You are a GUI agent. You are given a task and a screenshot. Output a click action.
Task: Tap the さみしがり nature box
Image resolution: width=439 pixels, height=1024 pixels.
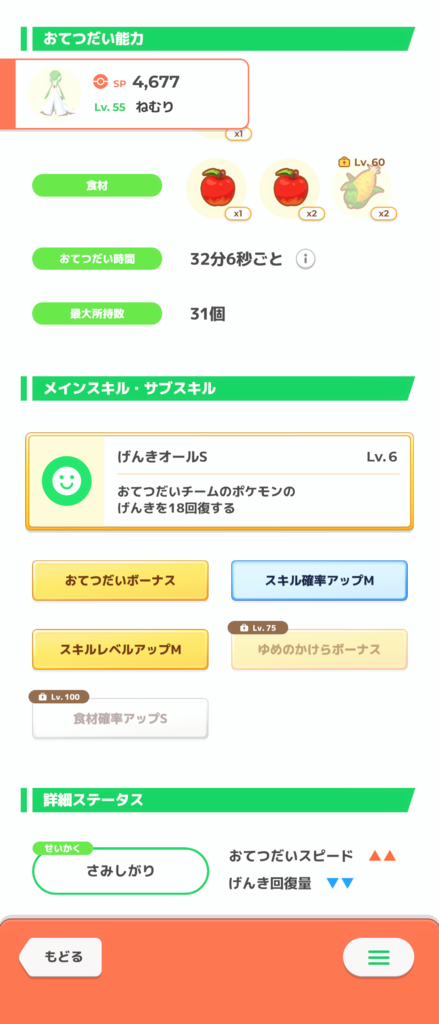pos(120,871)
